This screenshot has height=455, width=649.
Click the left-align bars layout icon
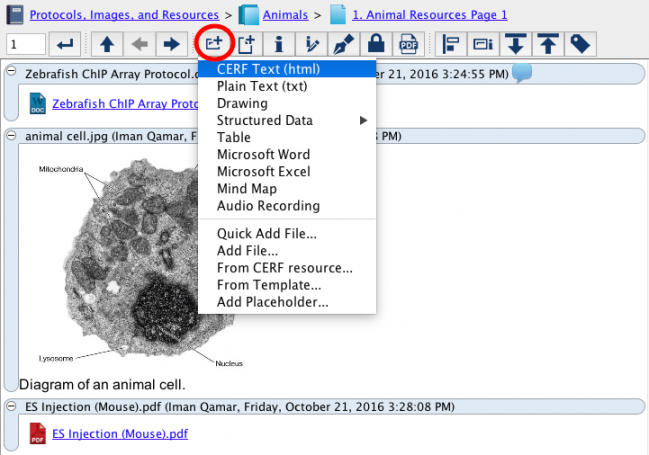pos(451,44)
